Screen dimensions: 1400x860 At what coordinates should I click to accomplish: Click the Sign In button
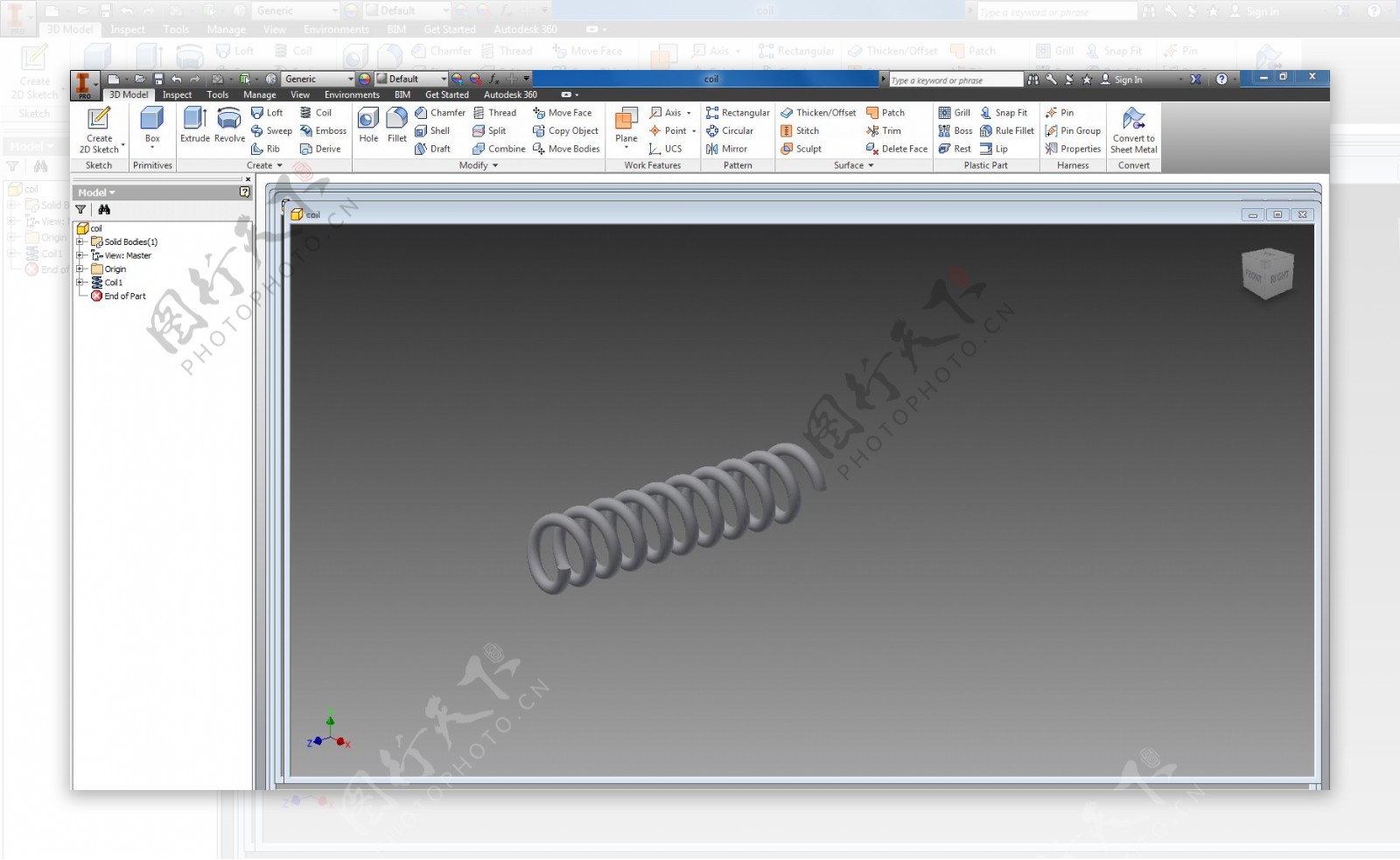point(1121,80)
